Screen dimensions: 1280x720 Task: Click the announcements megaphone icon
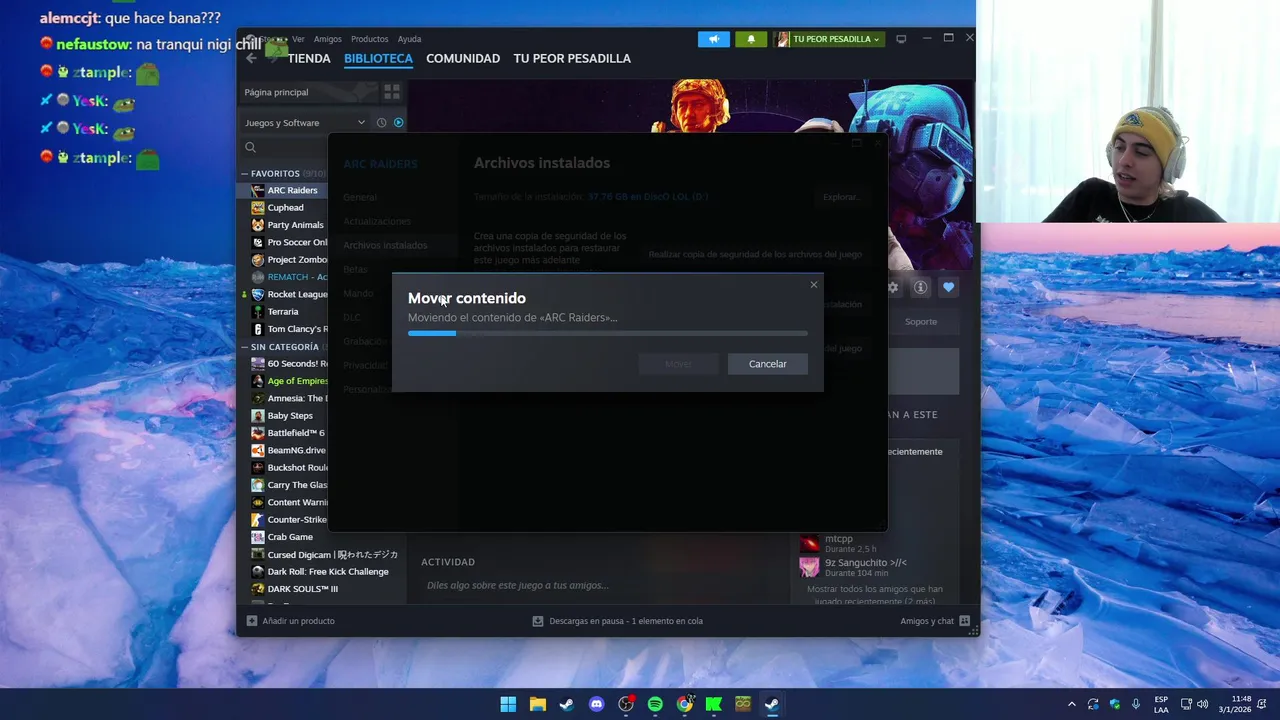pyautogui.click(x=713, y=39)
